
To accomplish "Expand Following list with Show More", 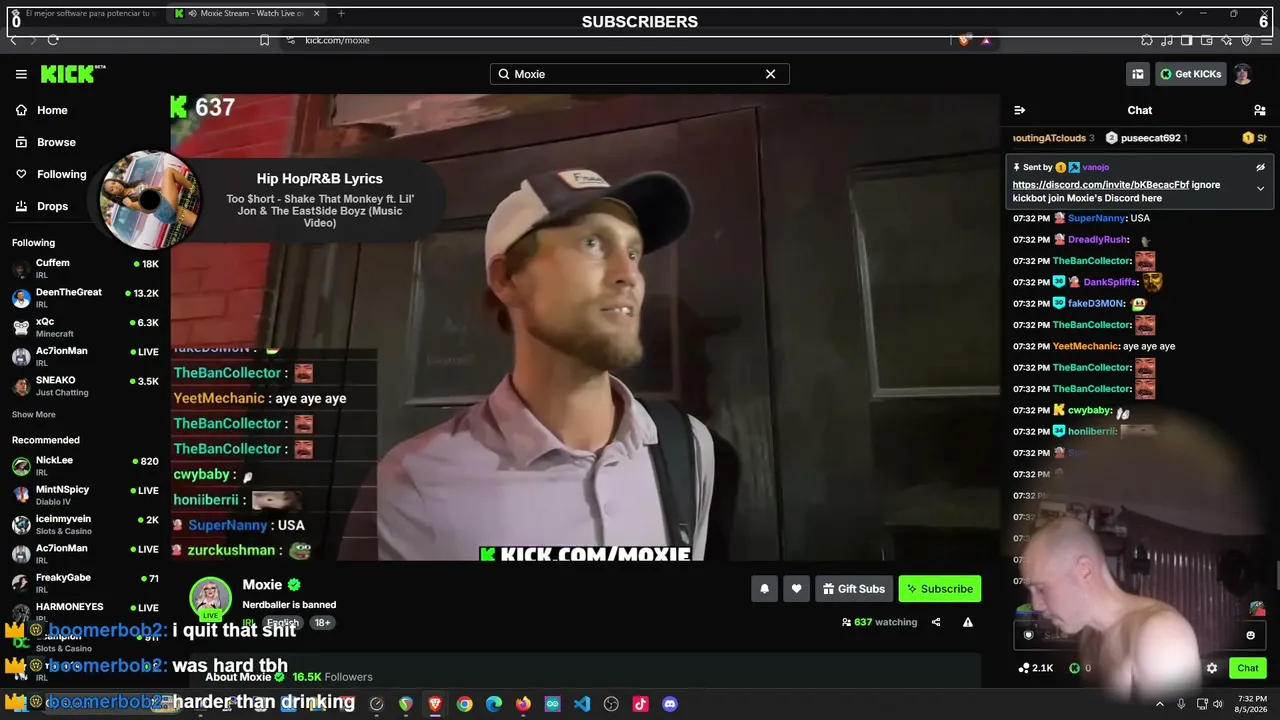I will [34, 415].
